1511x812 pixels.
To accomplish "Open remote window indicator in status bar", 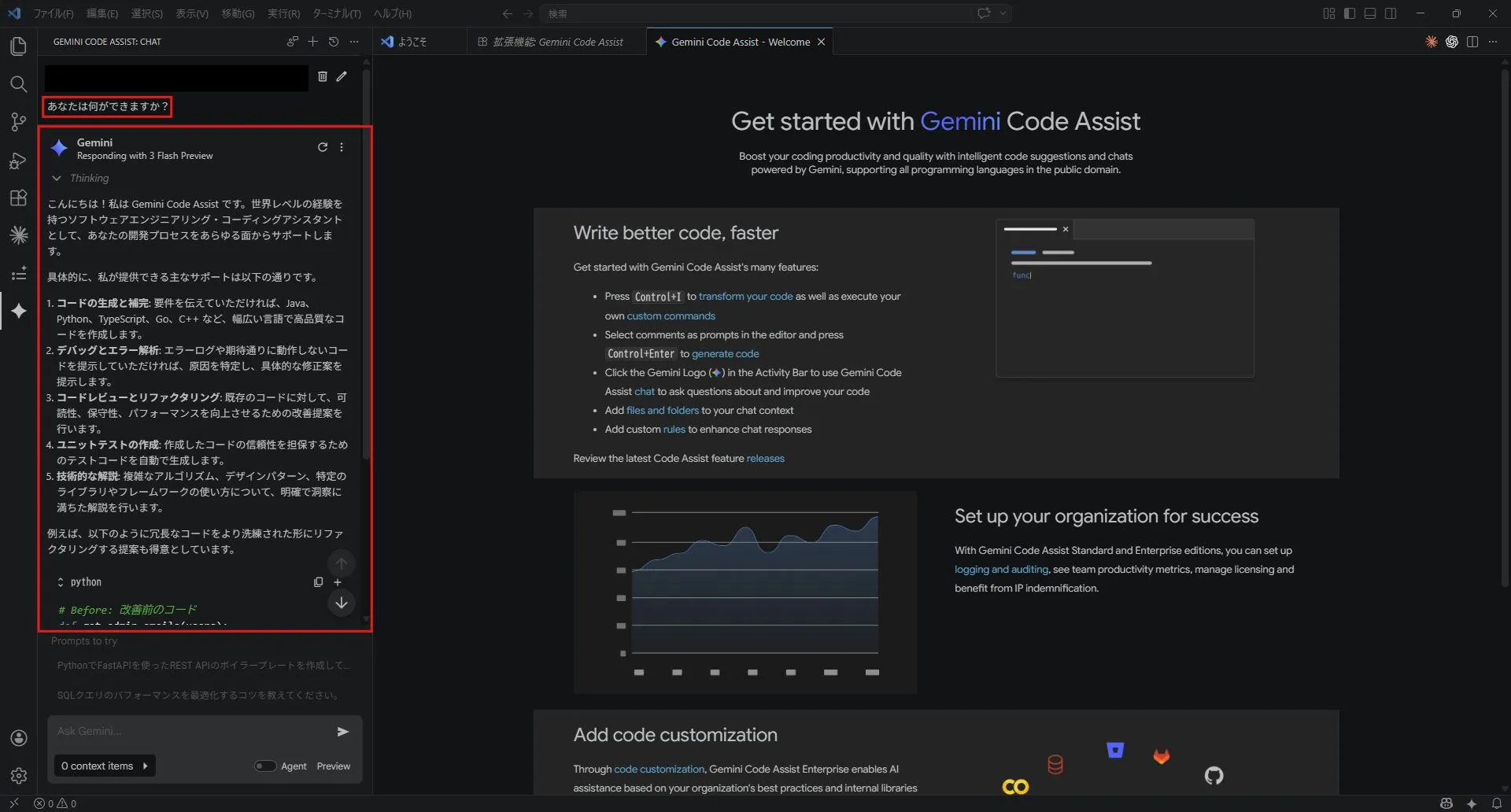I will 14,803.
